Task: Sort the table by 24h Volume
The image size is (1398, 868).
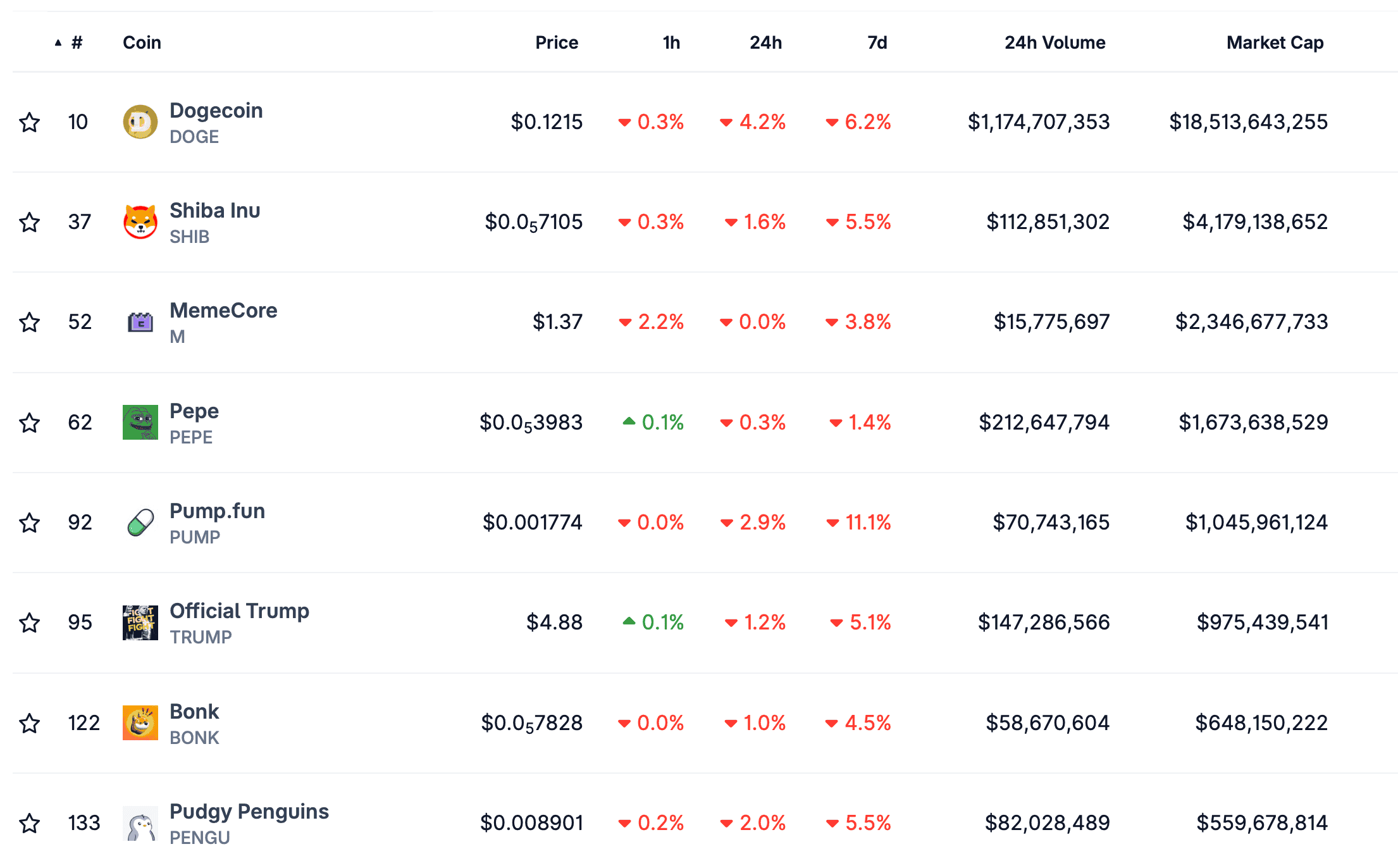Action: click(x=1055, y=42)
